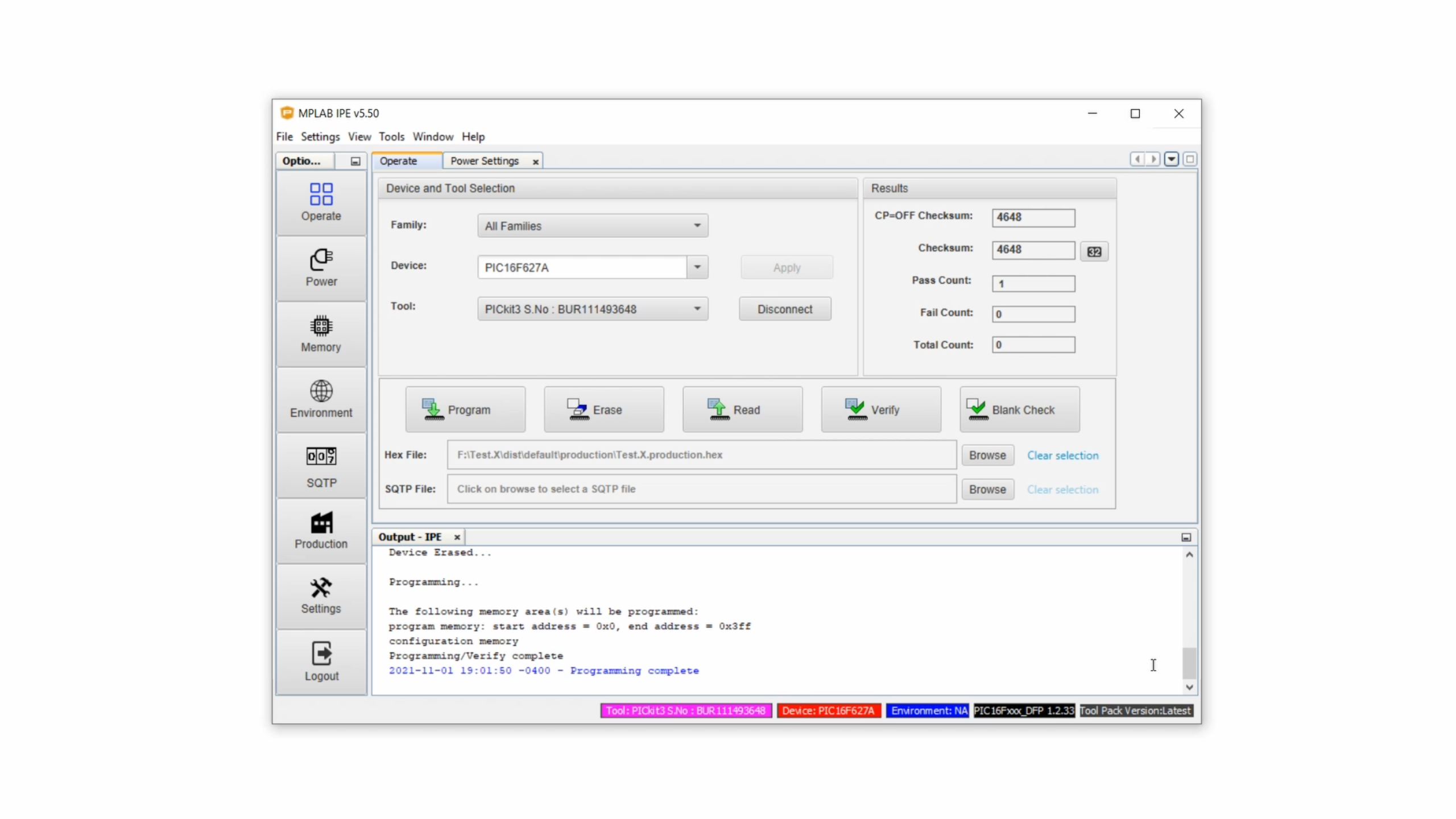Open the Device dropdown arrow
This screenshot has width=1456, height=819.
pyautogui.click(x=697, y=267)
